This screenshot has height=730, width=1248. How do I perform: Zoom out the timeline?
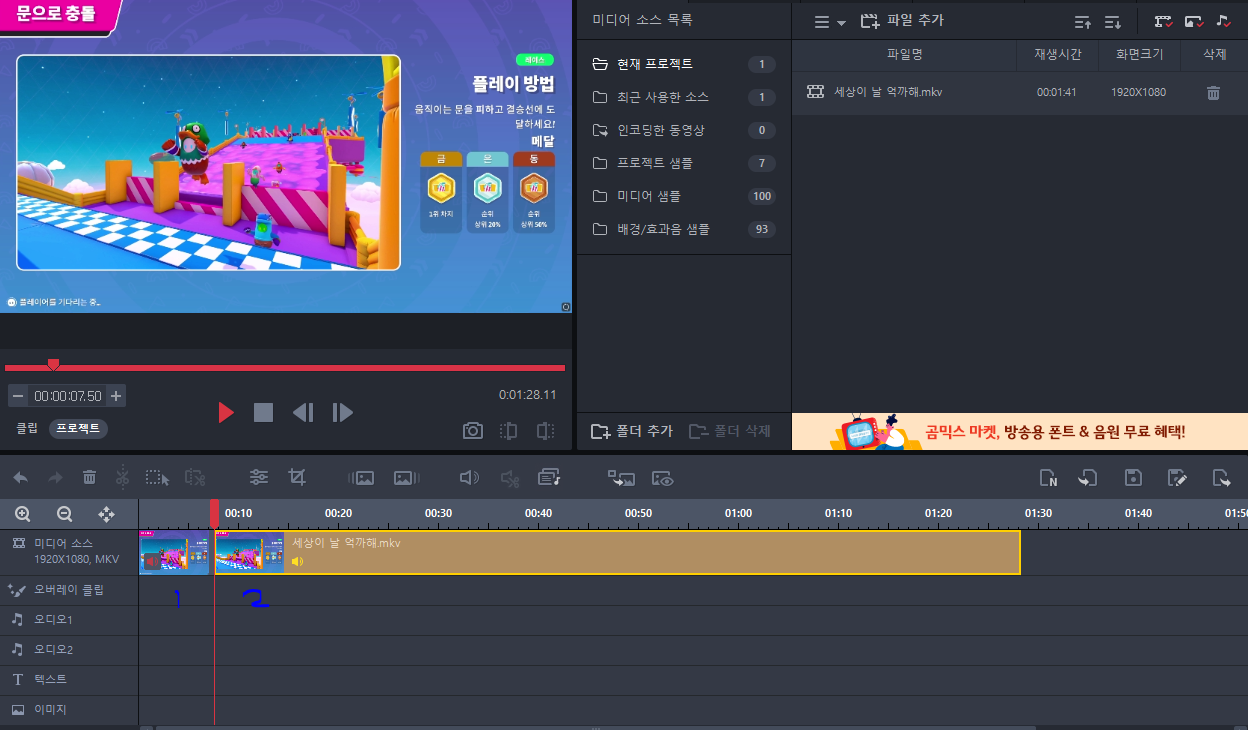[64, 514]
